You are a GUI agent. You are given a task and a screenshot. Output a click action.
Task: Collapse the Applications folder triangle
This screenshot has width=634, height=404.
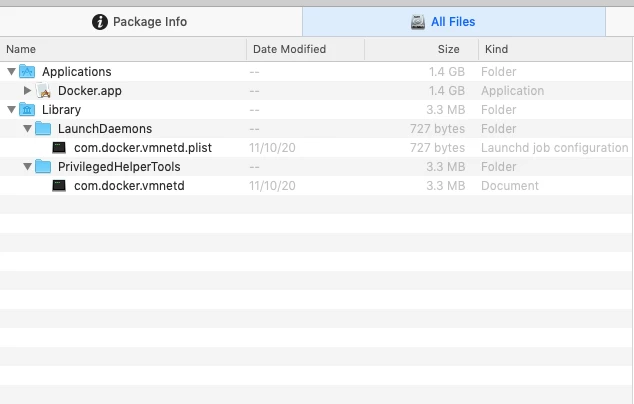(11, 72)
